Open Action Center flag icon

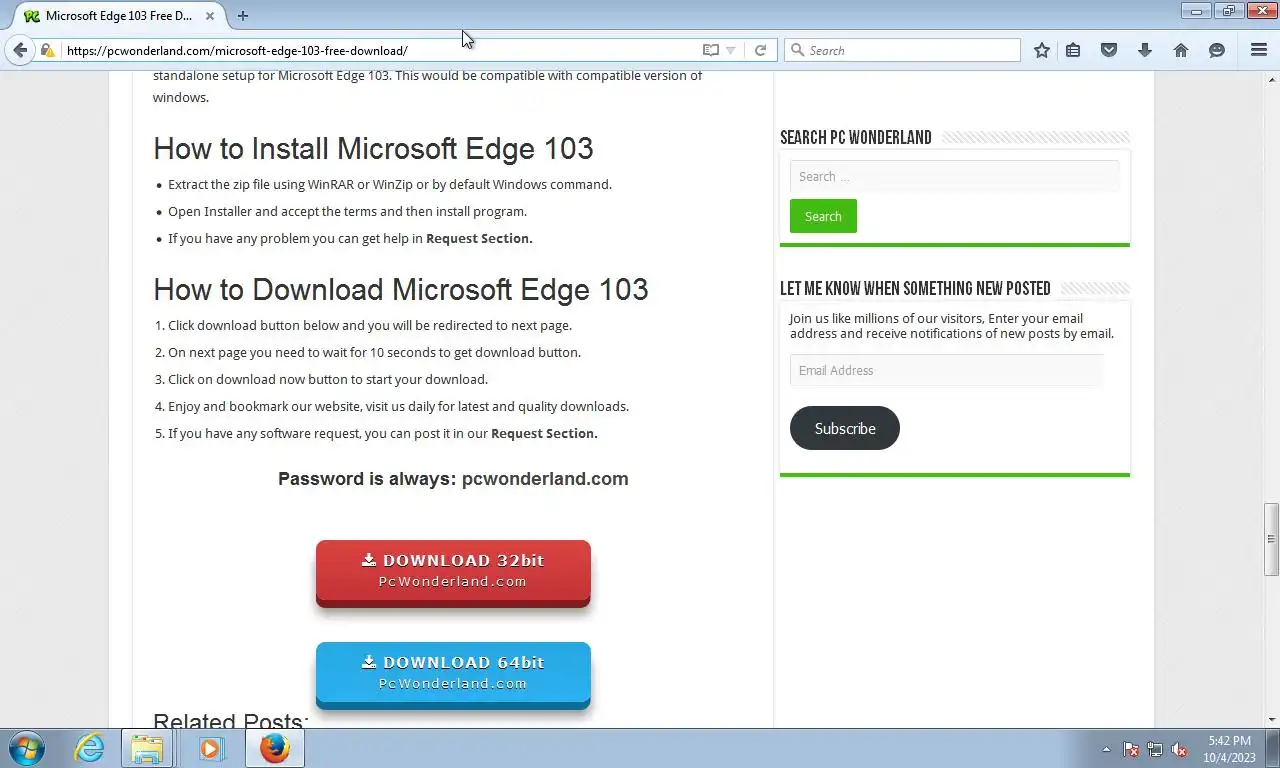click(1131, 749)
